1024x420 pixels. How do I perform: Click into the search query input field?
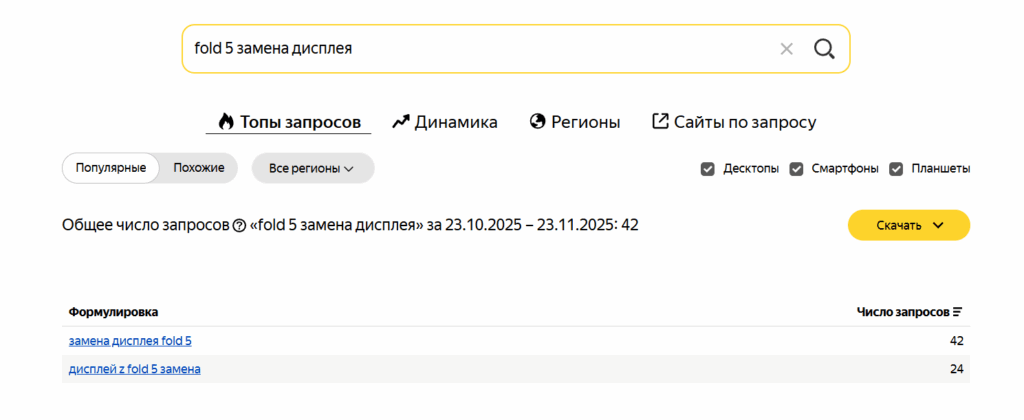tap(470, 49)
